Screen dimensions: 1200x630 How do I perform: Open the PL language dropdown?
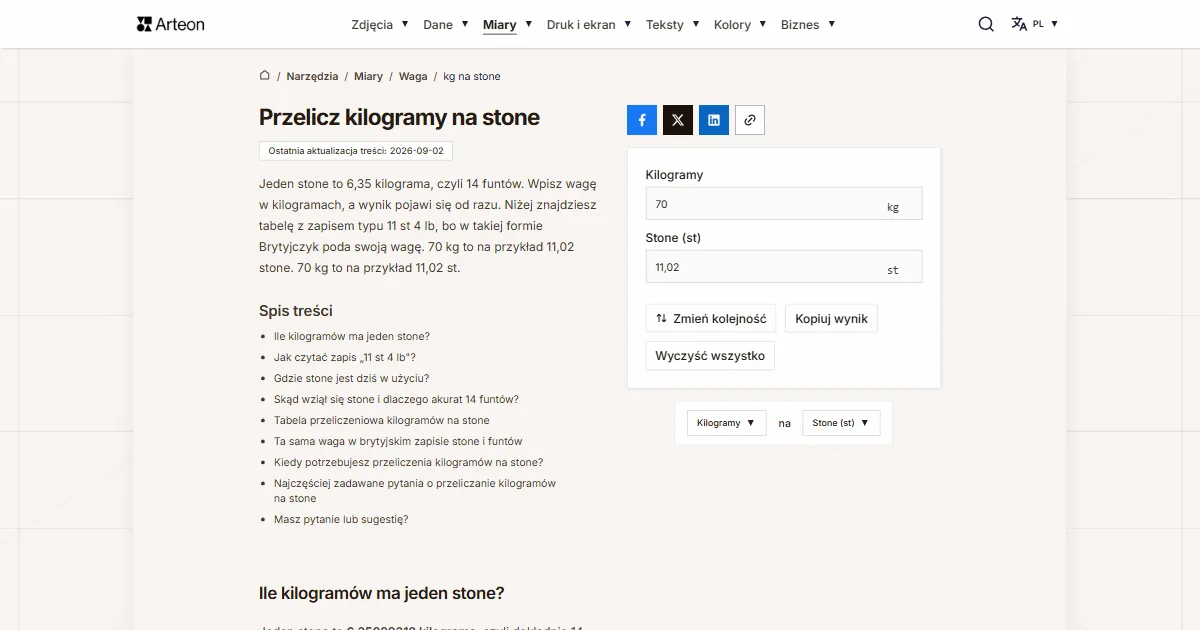point(1045,24)
